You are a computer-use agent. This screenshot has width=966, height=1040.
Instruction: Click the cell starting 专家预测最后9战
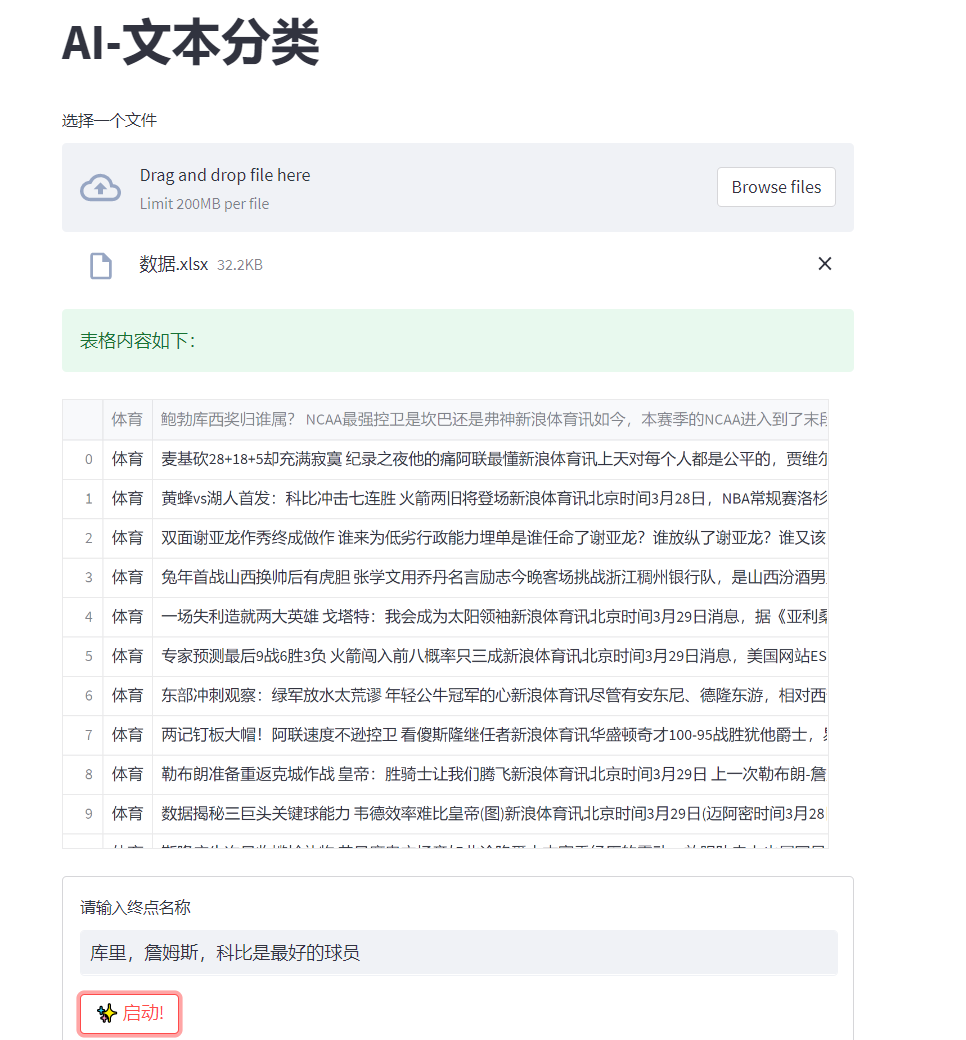(x=490, y=656)
